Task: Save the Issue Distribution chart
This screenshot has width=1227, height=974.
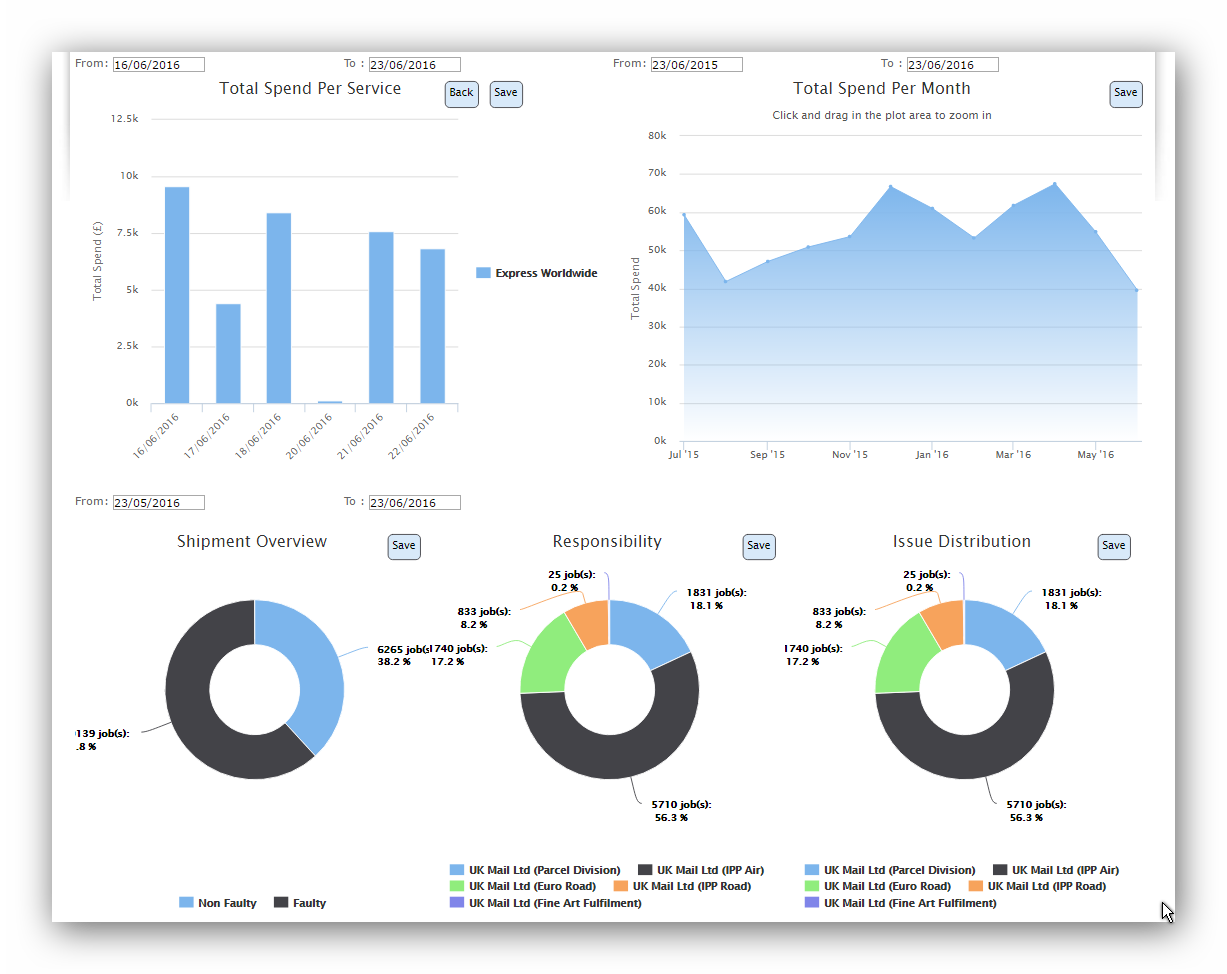Action: (x=1113, y=547)
